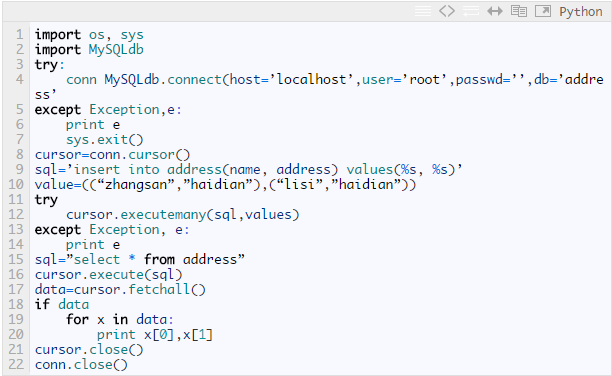Toggle line wrap icon in toolbar
Screen dimensions: 612x376
tap(471, 11)
